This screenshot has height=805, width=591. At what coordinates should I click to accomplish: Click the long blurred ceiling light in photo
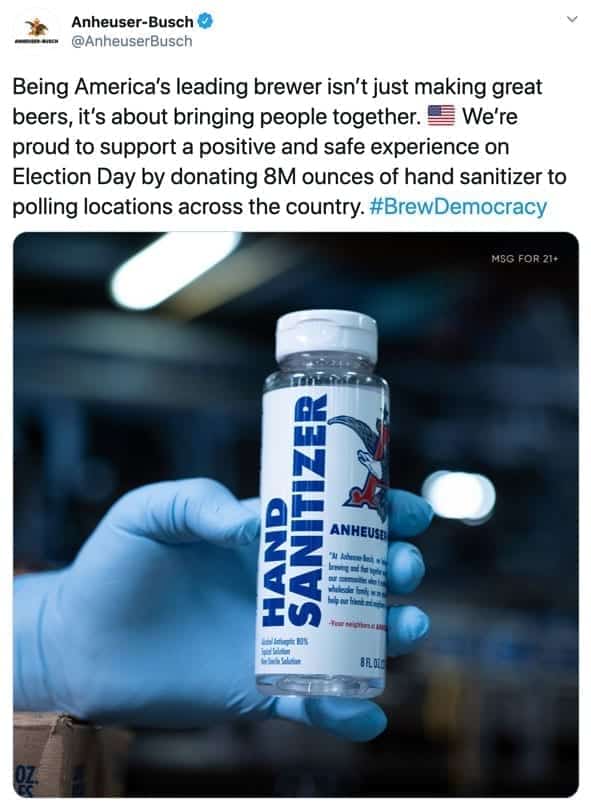(177, 269)
